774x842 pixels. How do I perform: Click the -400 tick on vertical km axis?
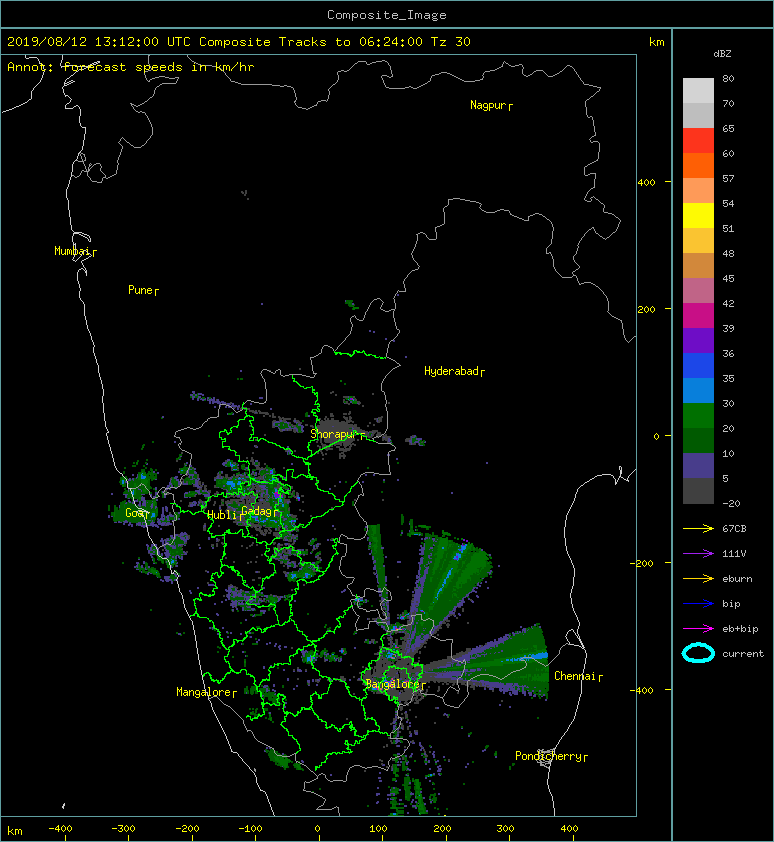[643, 690]
